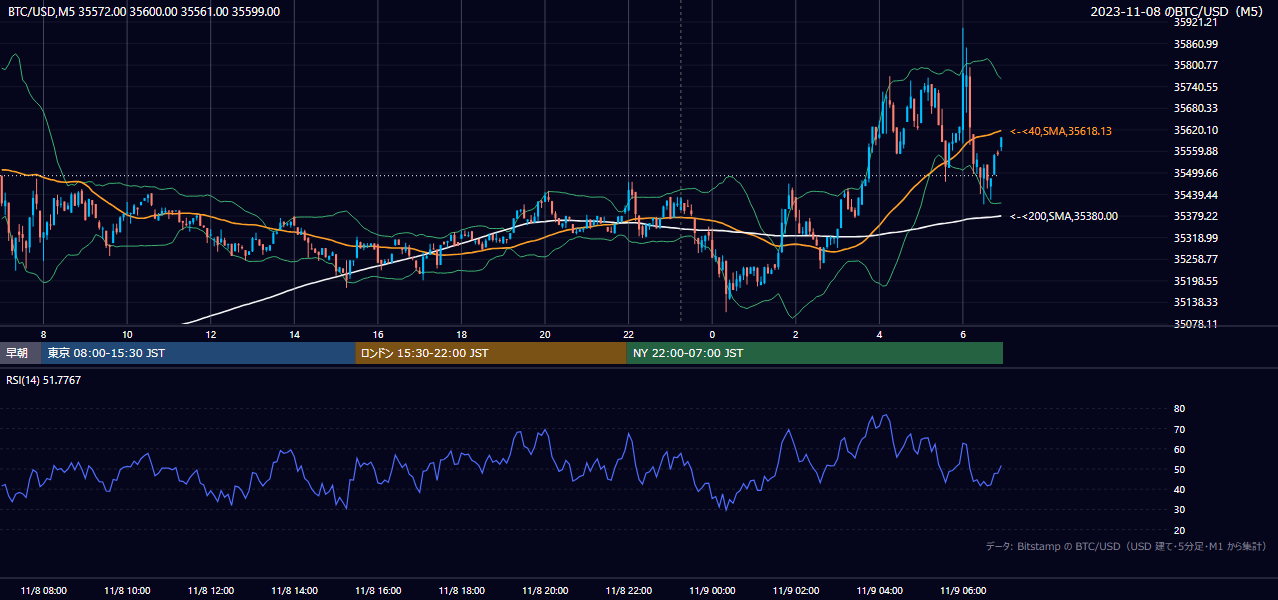Click the NY 22:00-07:00 JST session bar
Screen dimensions: 1278x600
(x=815, y=353)
